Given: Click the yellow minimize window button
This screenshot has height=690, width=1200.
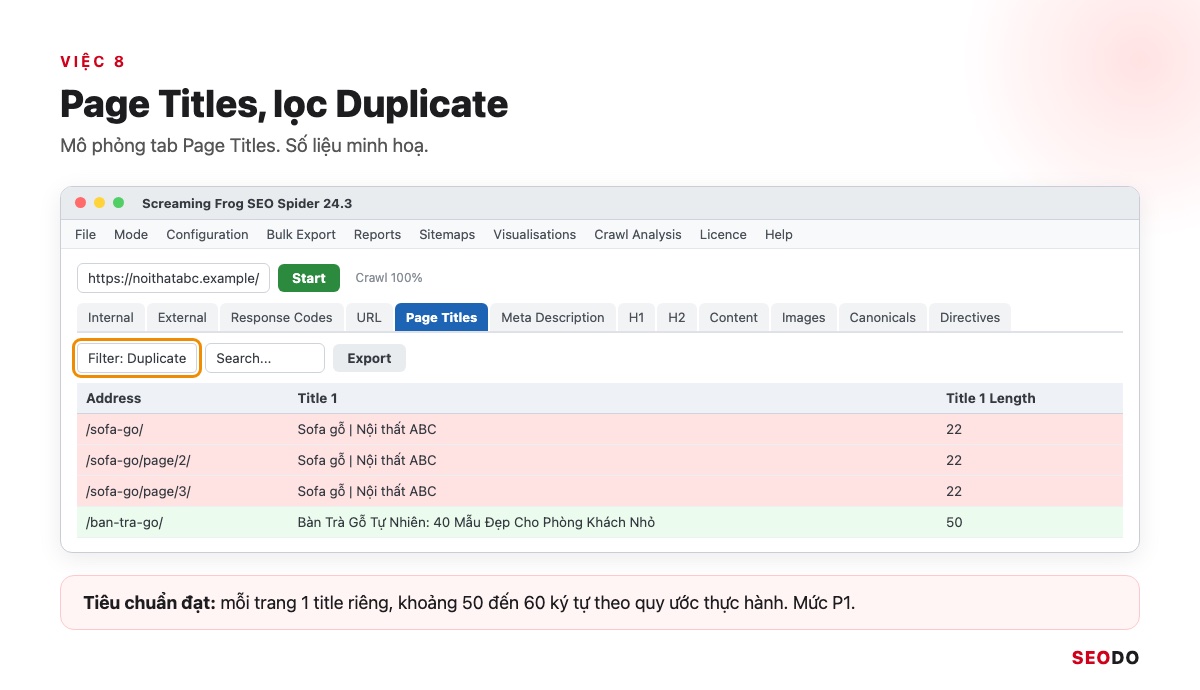Looking at the screenshot, I should [x=100, y=203].
